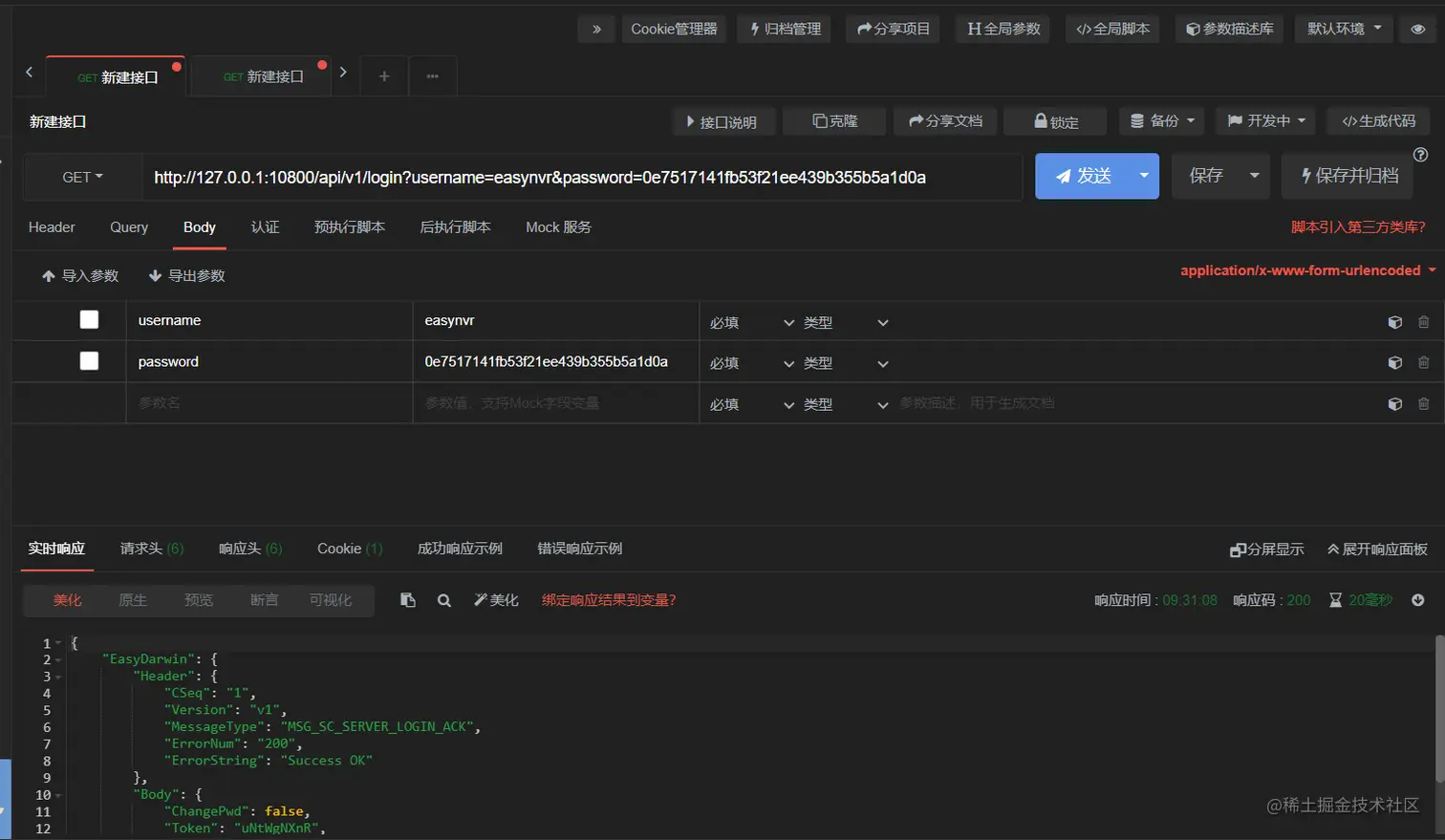Open 类型 dropdown in password row
The image size is (1445, 840).
(x=846, y=363)
